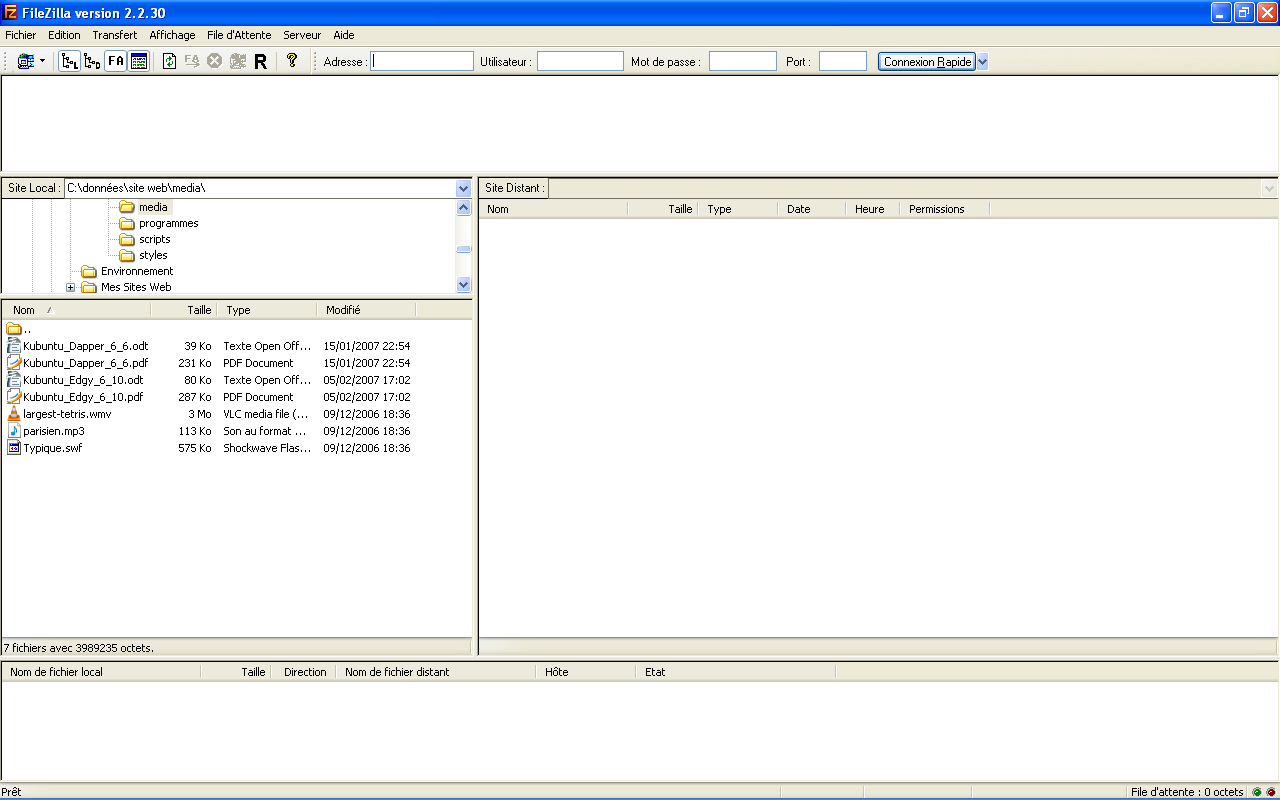
Task: Click the Reconnect R icon
Action: click(260, 61)
